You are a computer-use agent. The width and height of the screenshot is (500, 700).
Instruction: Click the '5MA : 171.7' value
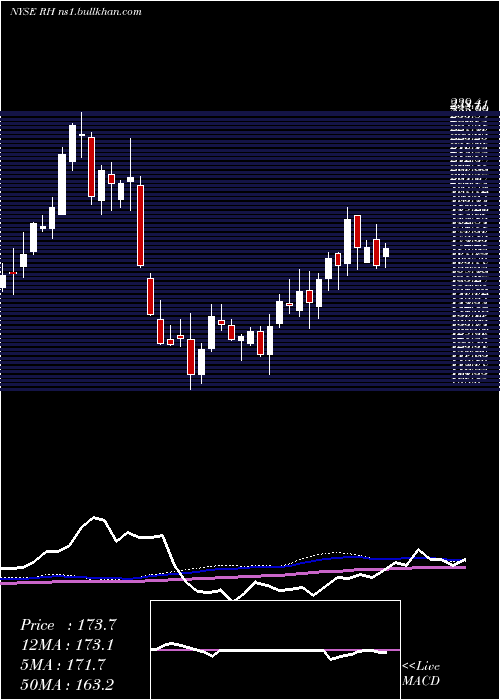pyautogui.click(x=63, y=665)
